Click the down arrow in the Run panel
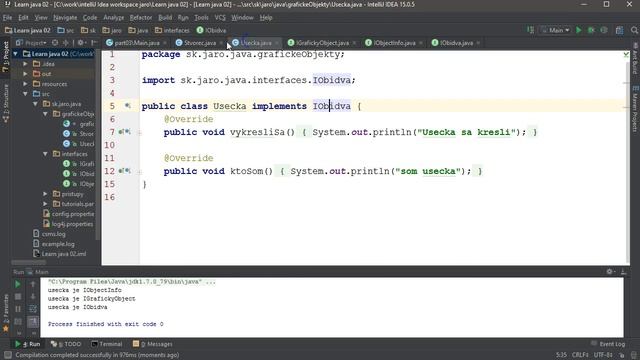640x360 pixels. pyautogui.click(x=33, y=297)
